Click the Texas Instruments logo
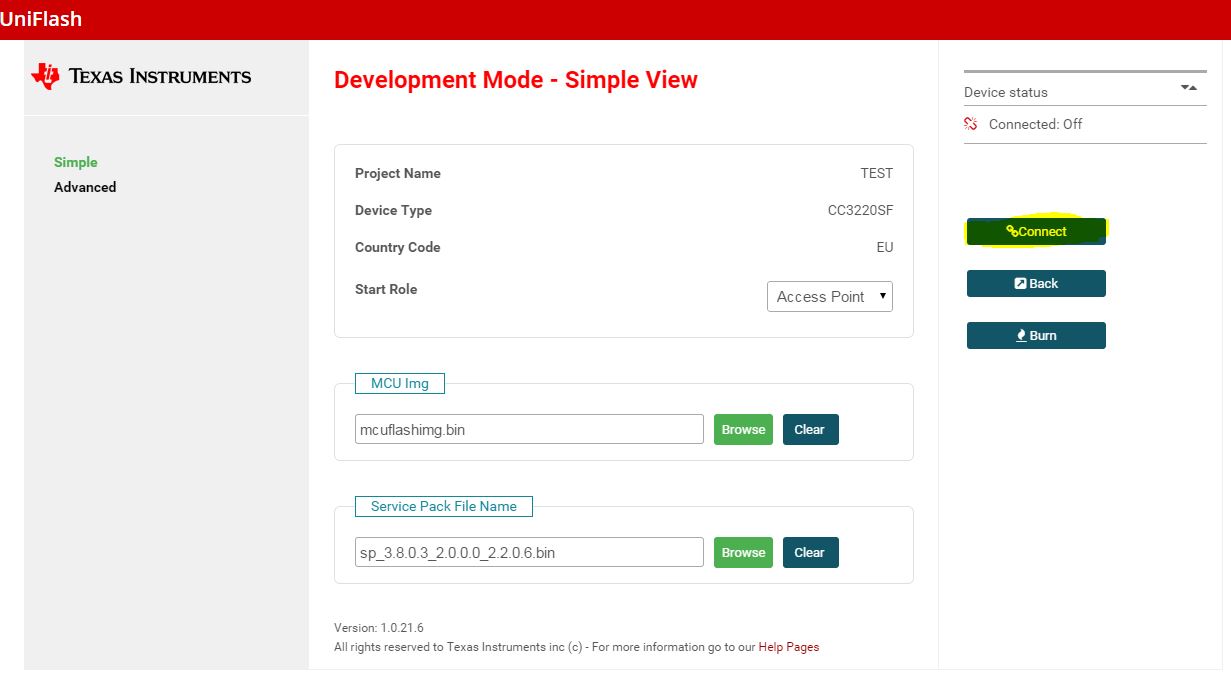1231x684 pixels. tap(141, 76)
